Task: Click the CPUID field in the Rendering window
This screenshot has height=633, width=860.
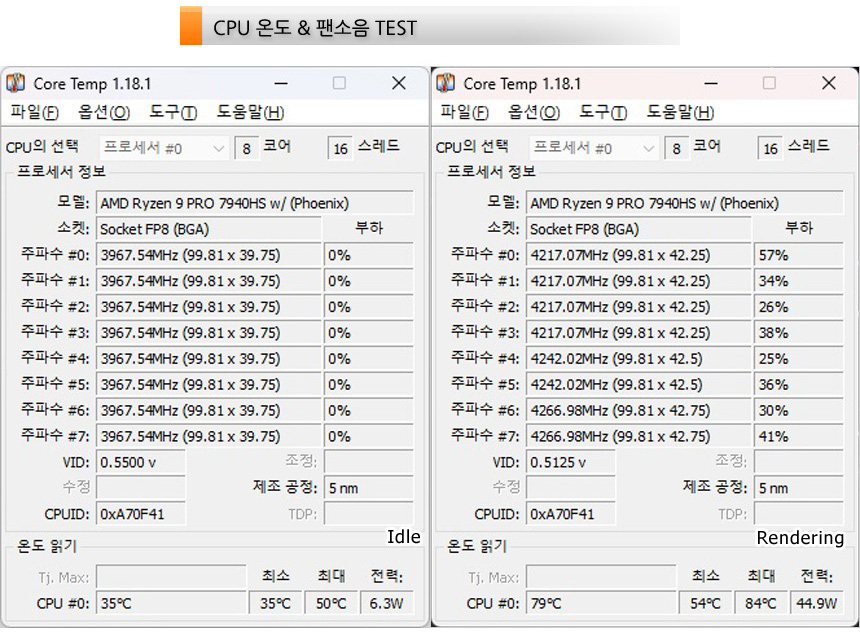Action: click(571, 514)
